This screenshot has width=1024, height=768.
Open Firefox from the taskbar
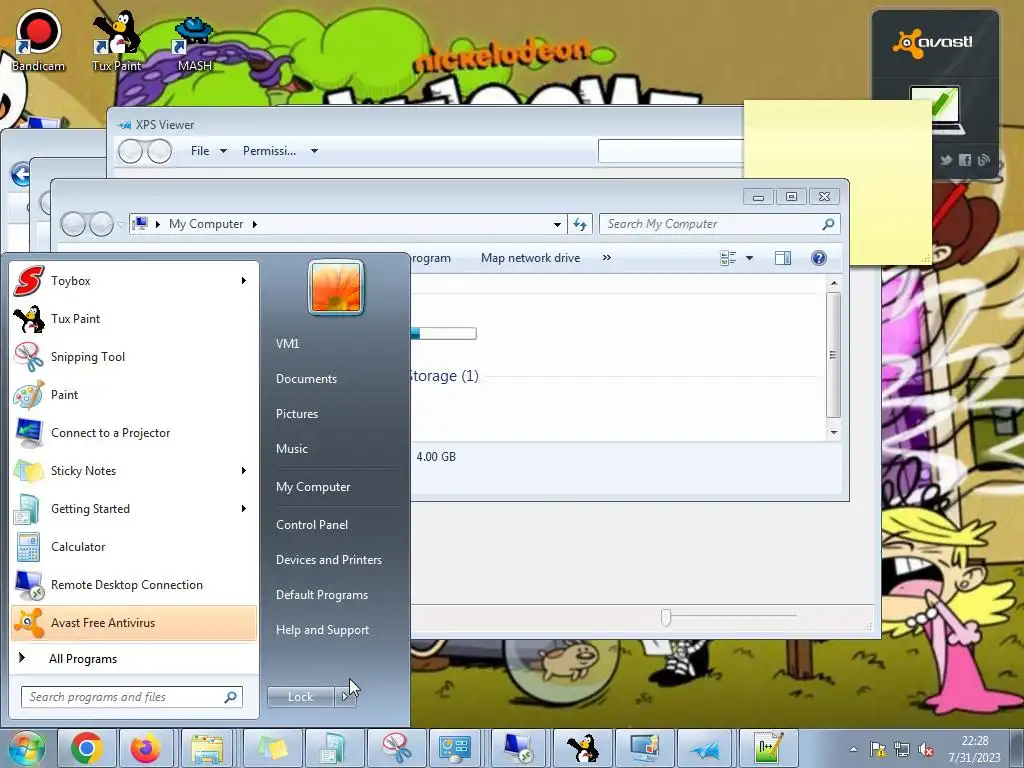[146, 748]
